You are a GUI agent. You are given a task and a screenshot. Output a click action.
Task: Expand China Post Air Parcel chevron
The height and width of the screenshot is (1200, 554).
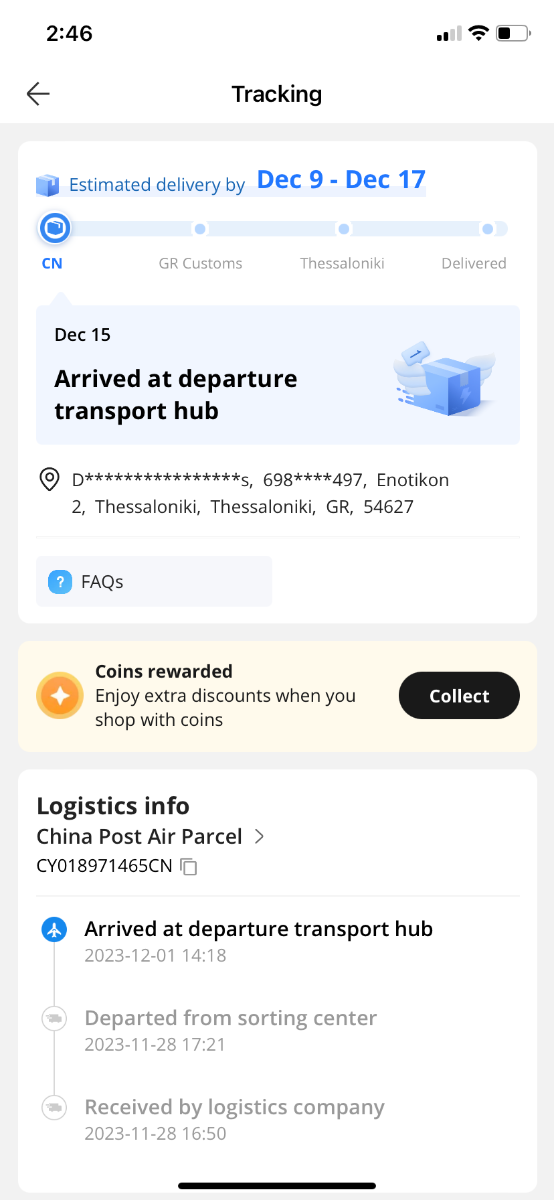click(259, 836)
